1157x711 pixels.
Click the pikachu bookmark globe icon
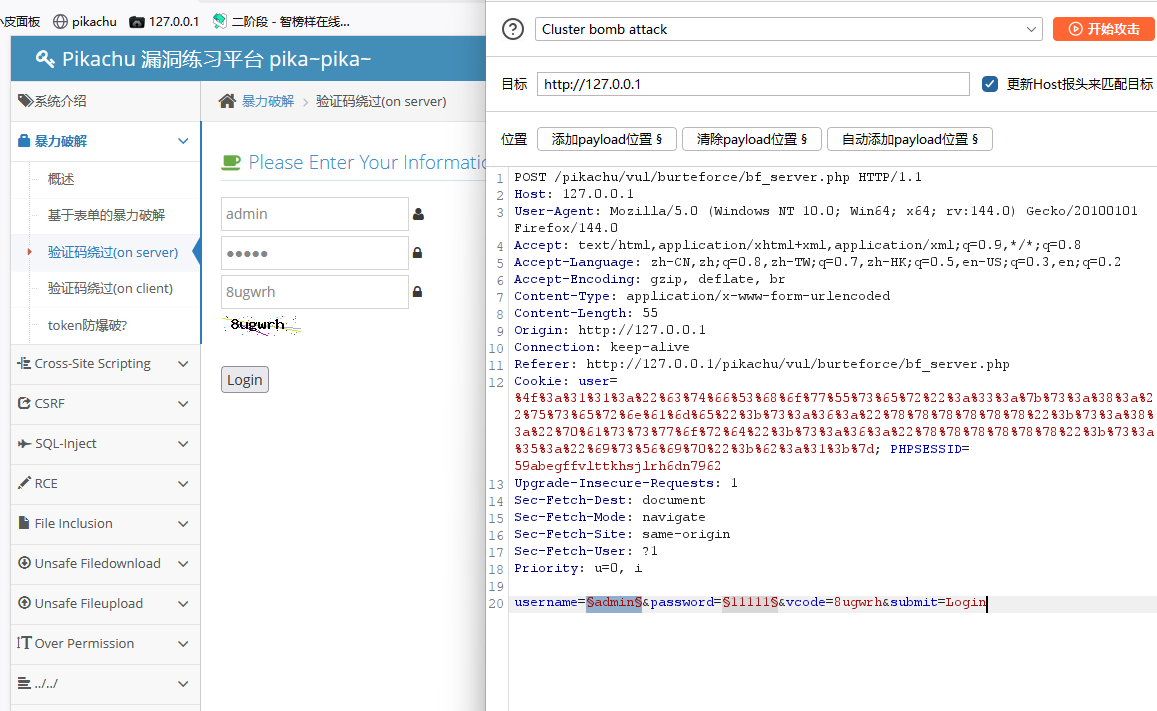pyautogui.click(x=61, y=21)
